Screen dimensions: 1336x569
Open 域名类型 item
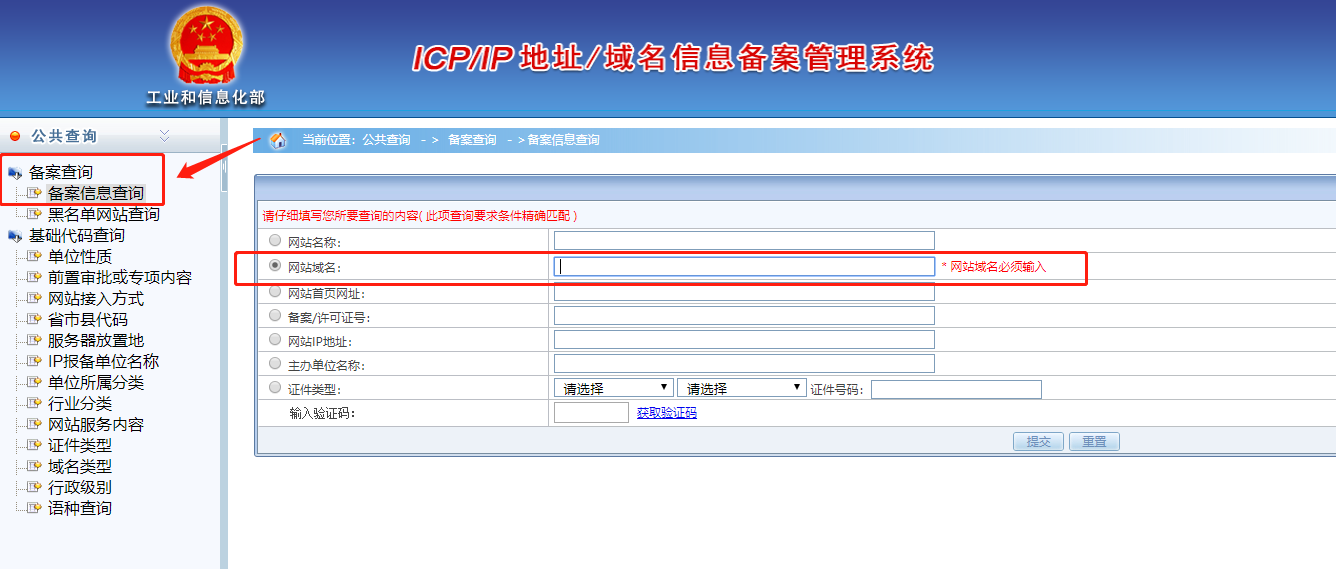(80, 467)
